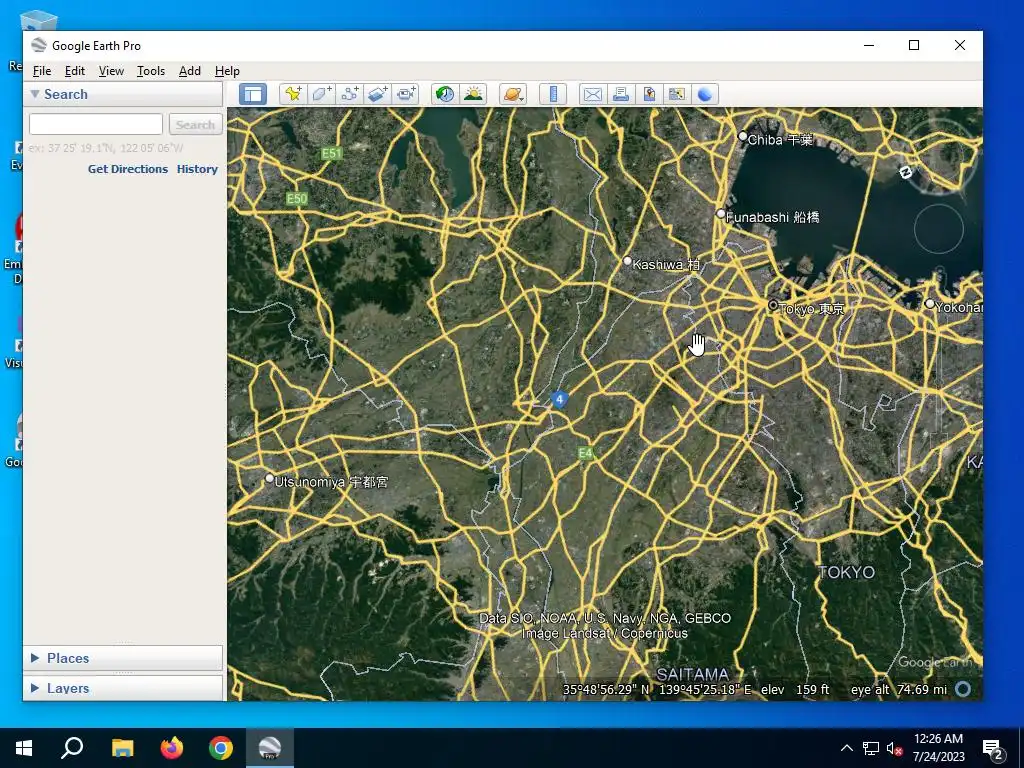The image size is (1024, 768).
Task: Click the north-up compass N marker
Action: coord(905,172)
